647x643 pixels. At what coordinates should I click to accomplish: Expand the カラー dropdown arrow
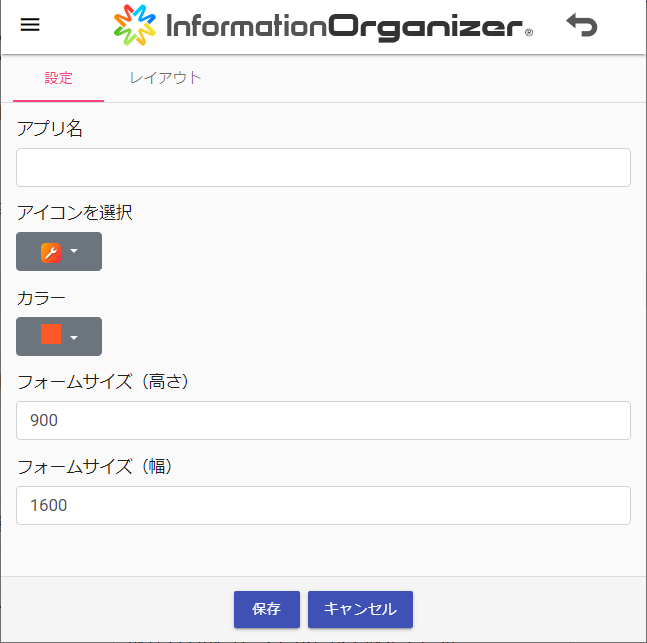(x=74, y=337)
